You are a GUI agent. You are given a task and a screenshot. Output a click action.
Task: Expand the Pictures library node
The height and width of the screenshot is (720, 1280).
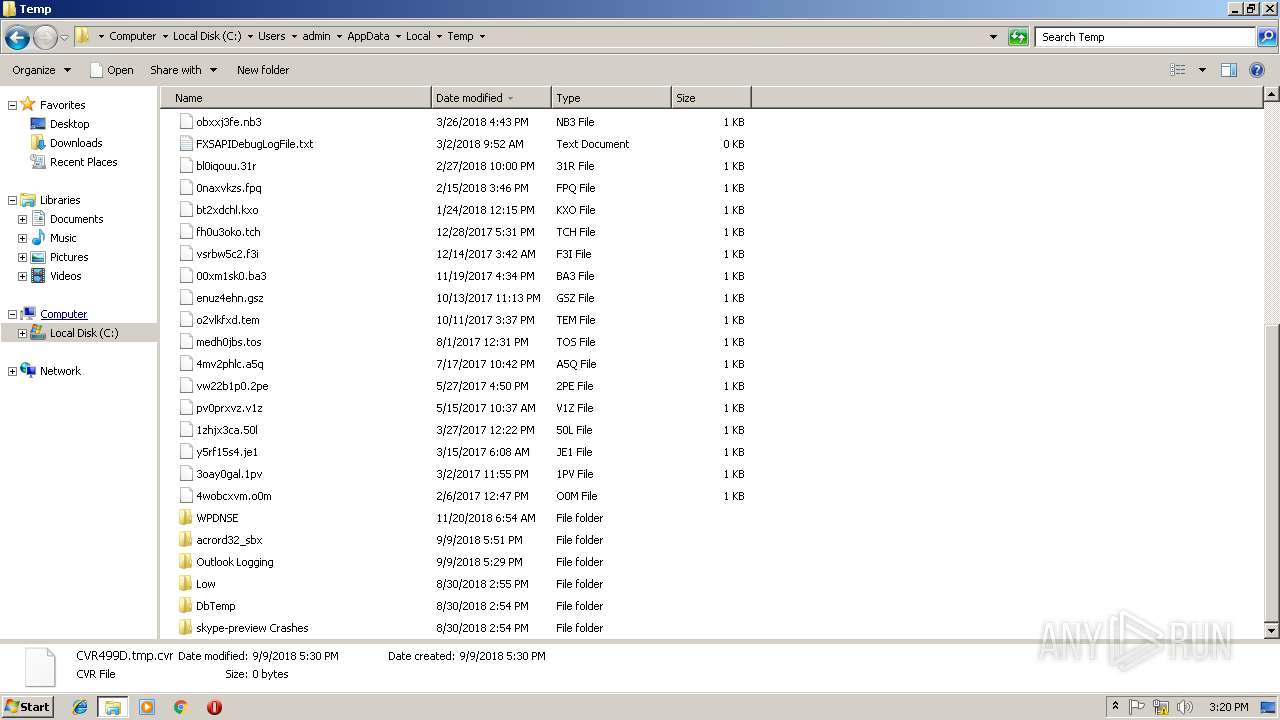coord(22,257)
